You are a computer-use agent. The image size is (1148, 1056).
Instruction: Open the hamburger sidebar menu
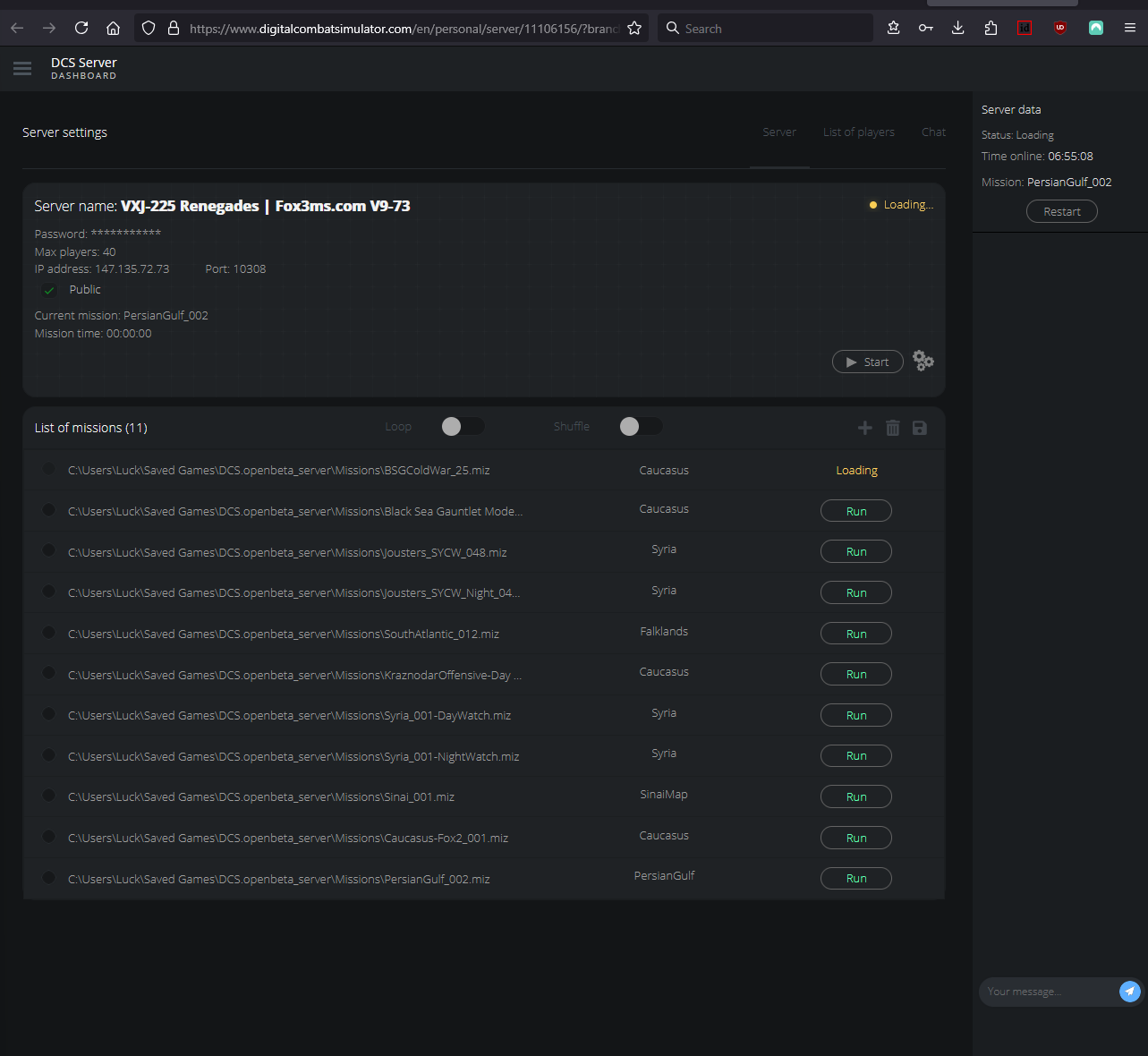point(22,69)
